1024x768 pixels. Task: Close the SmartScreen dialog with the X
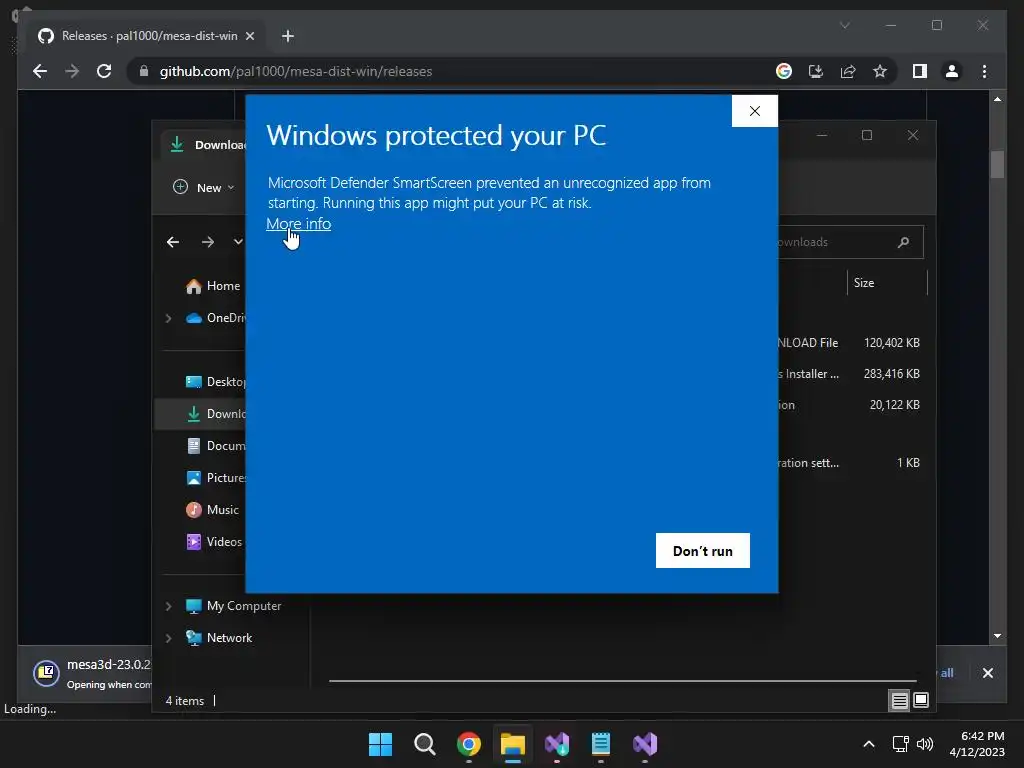[754, 111]
